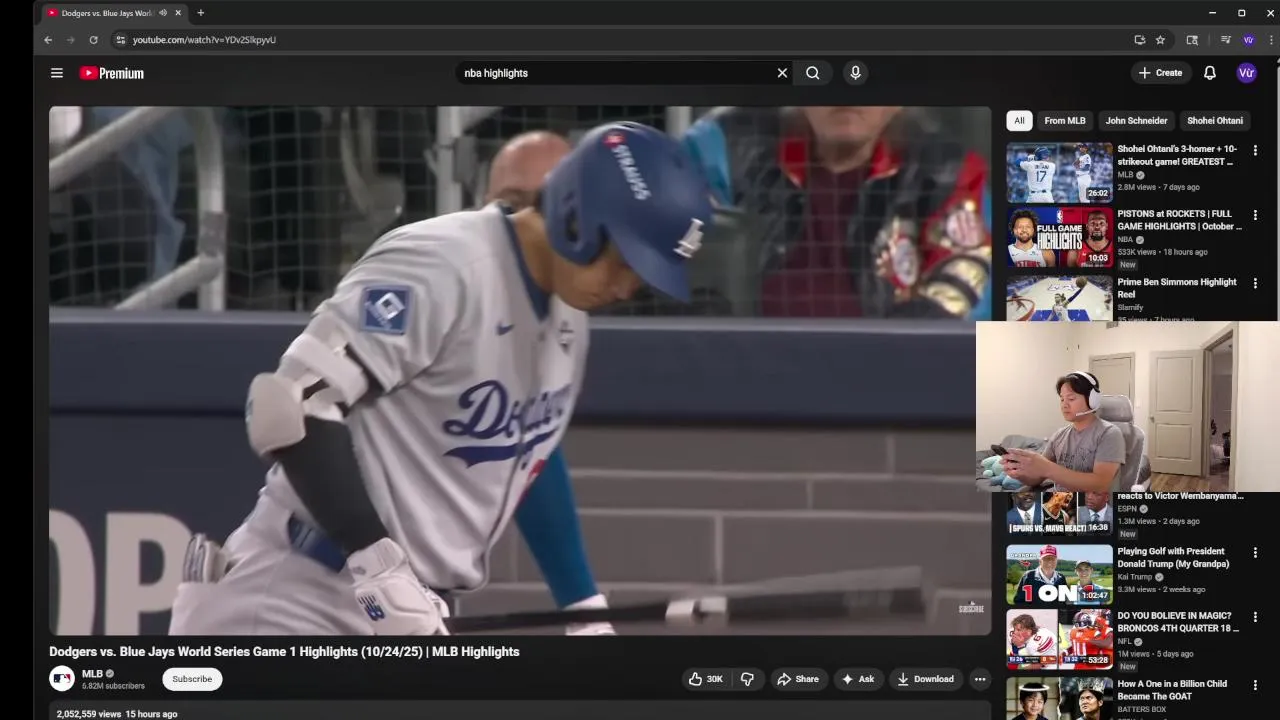Open more actions ellipsis below video
Screen dimensions: 1280x720
click(980, 679)
